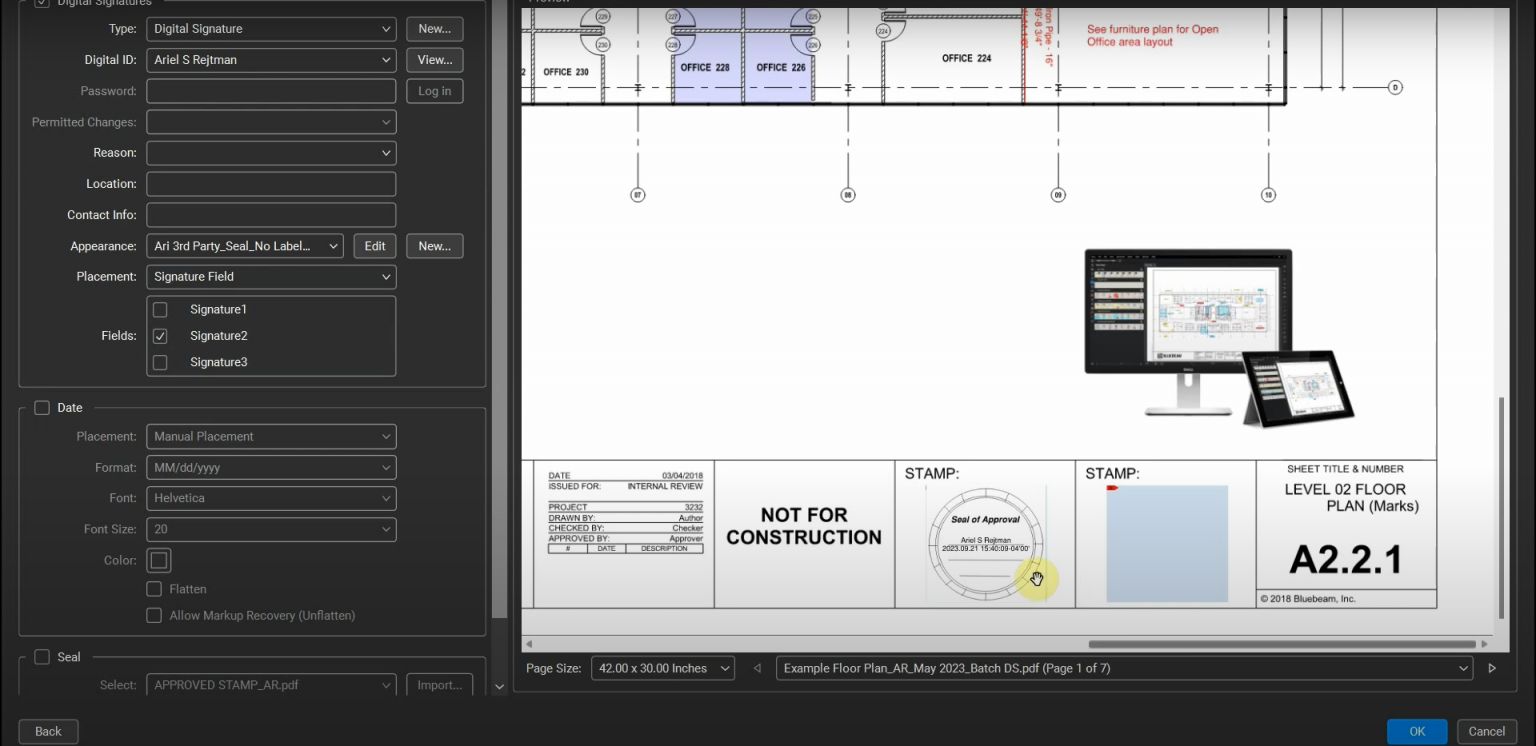This screenshot has width=1536, height=746.
Task: Click the OK button
Action: tap(1416, 731)
